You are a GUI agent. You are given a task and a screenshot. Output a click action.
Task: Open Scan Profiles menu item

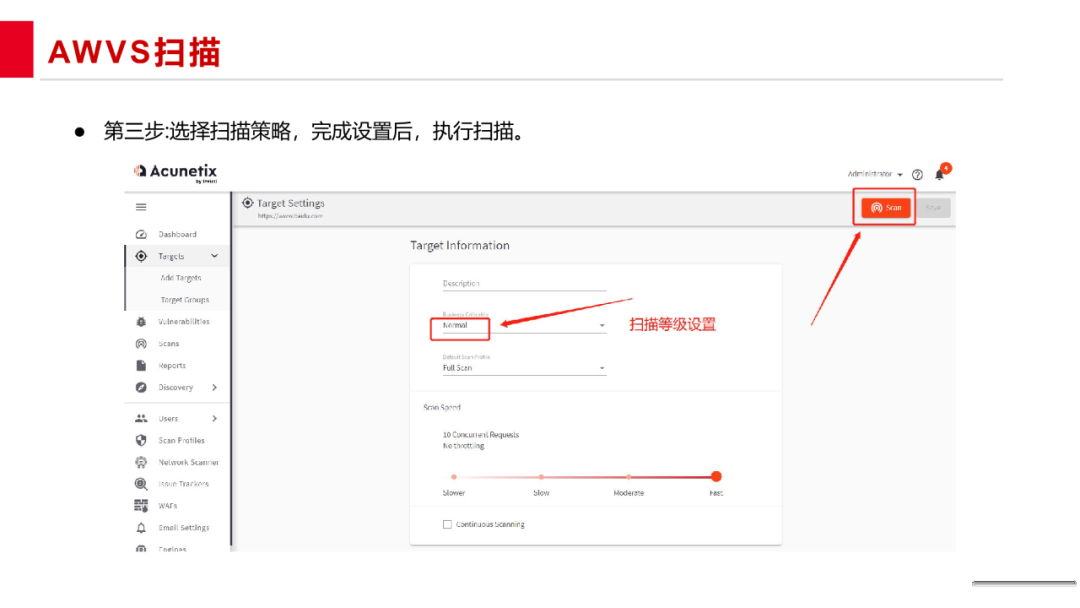181,440
